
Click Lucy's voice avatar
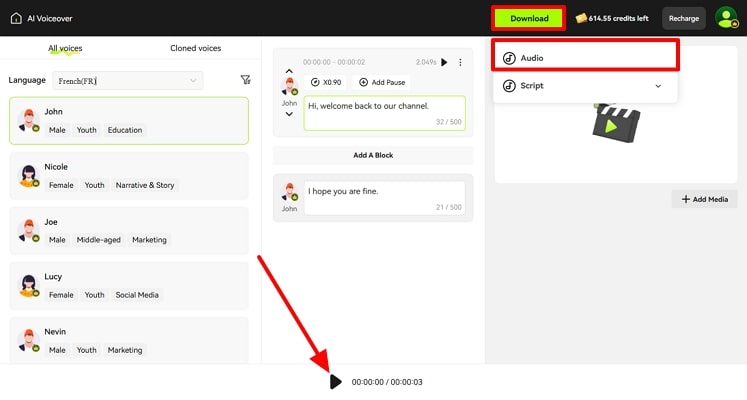click(29, 285)
